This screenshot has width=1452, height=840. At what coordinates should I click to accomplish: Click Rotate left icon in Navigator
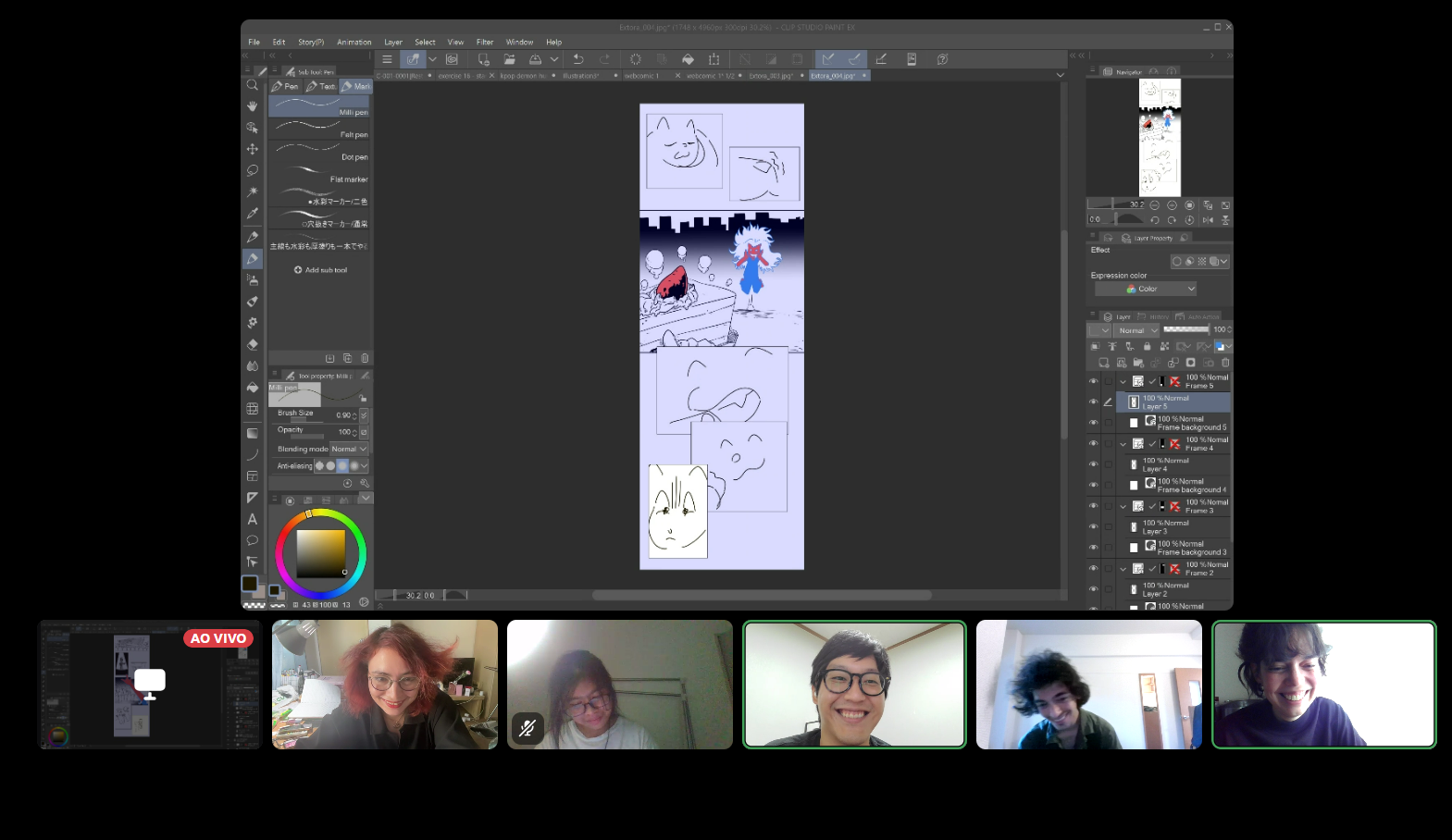(x=1154, y=220)
